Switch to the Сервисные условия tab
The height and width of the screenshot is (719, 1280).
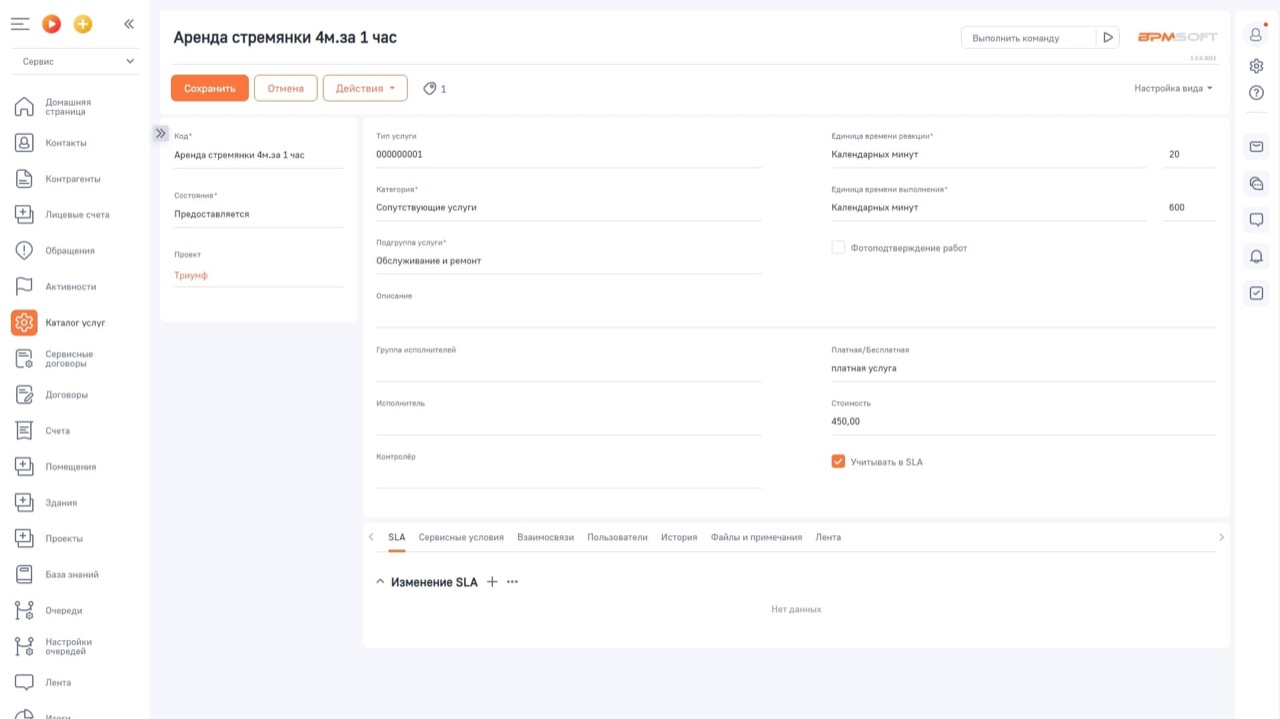461,537
